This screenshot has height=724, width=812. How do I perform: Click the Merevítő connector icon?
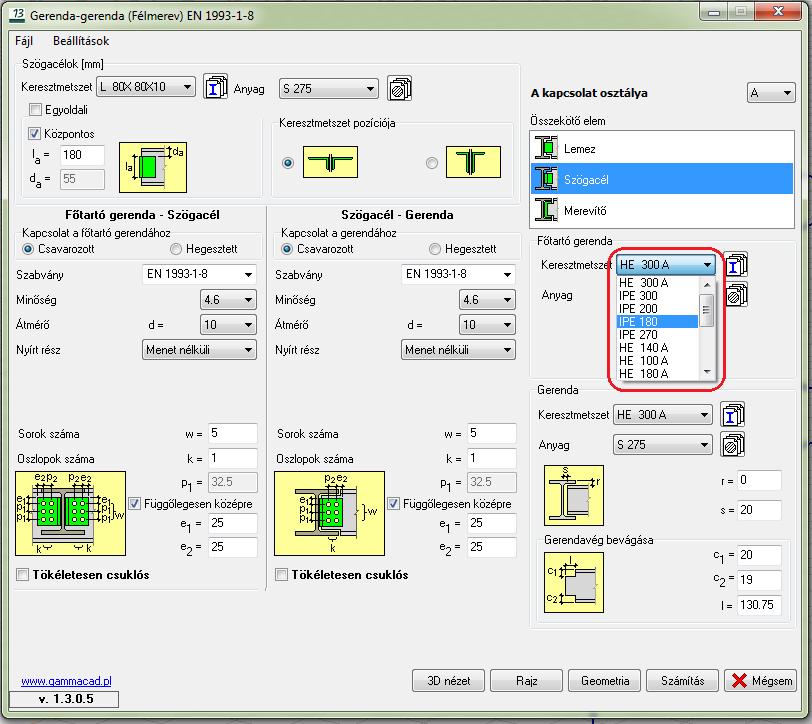546,210
